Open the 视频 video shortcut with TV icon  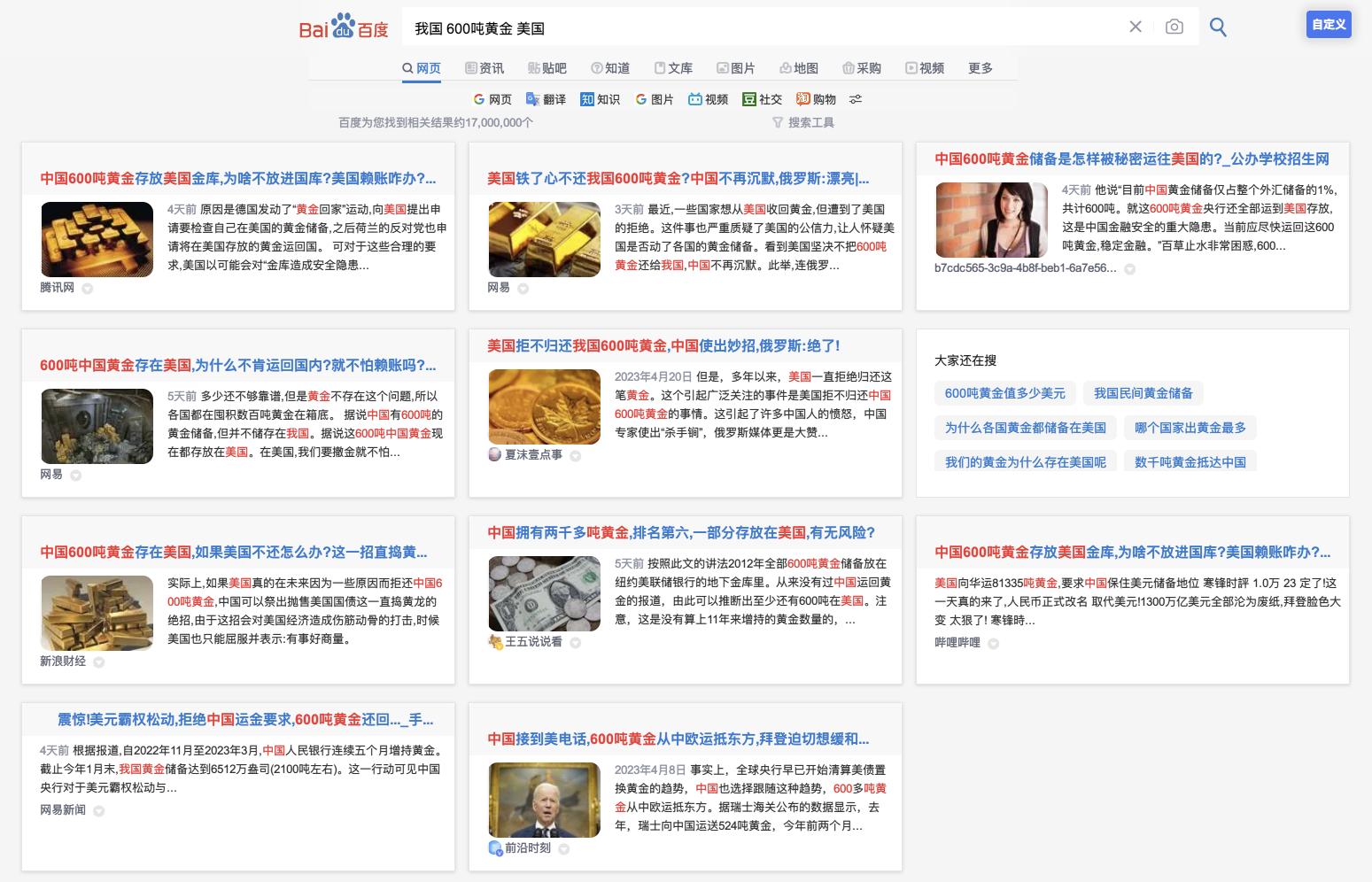708,99
